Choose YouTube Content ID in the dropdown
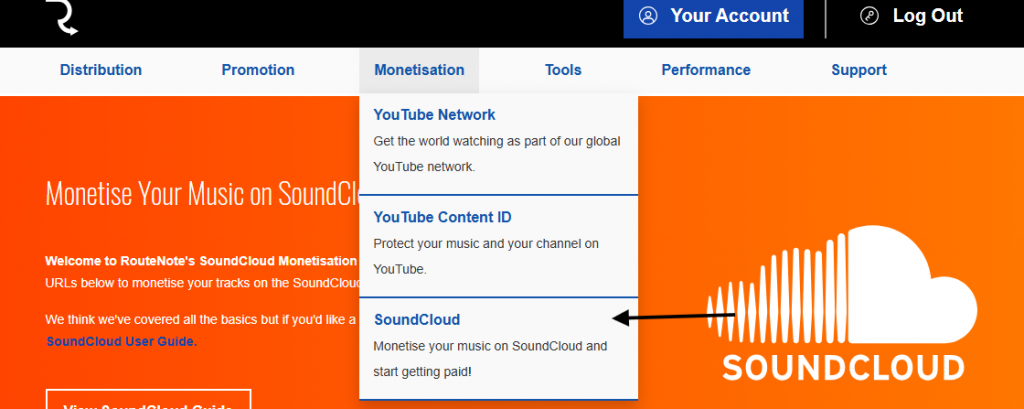1024x409 pixels. point(442,217)
